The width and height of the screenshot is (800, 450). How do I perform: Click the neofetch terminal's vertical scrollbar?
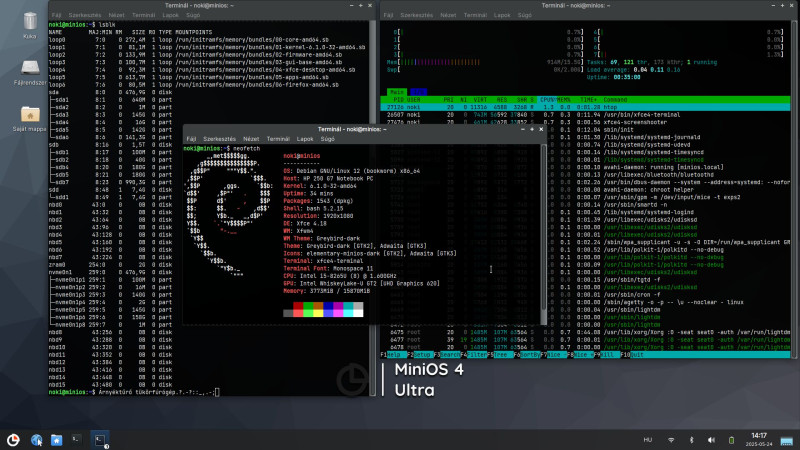pos(543,227)
